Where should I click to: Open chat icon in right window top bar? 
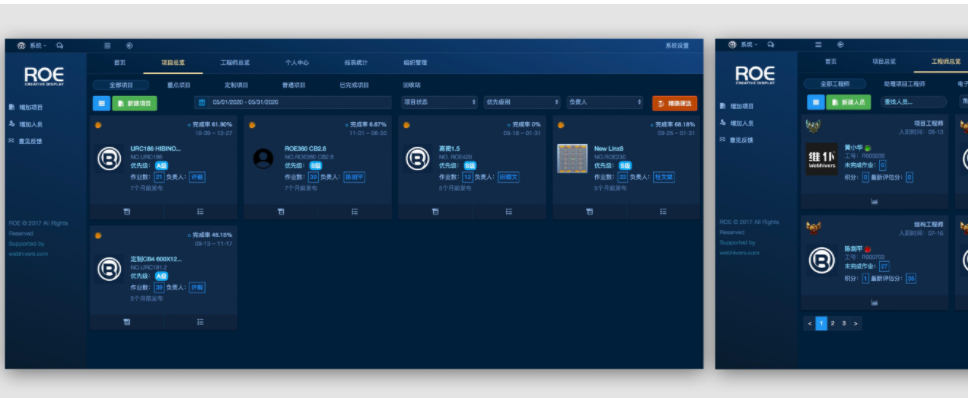click(x=770, y=45)
